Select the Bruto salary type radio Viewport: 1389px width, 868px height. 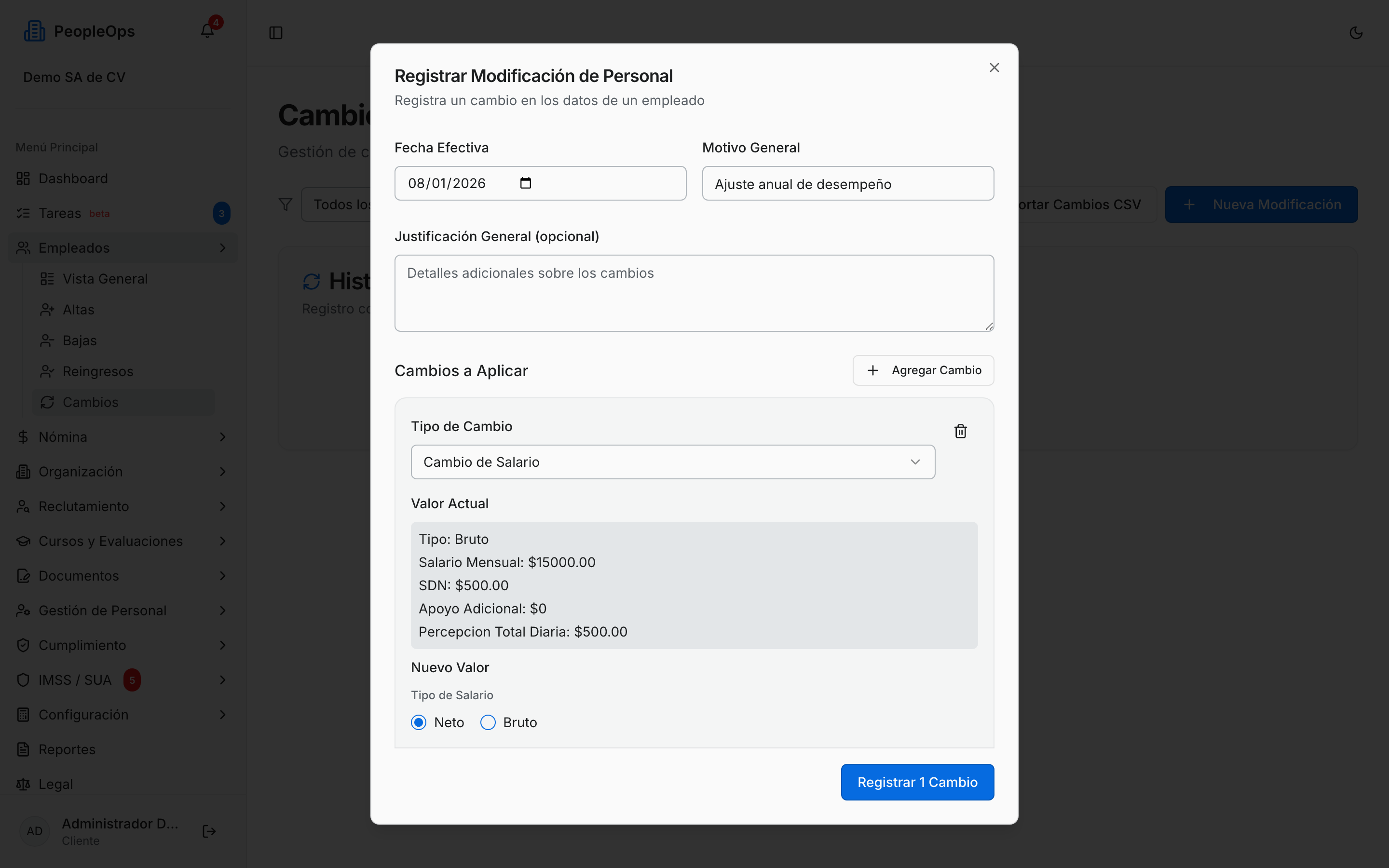pyautogui.click(x=488, y=722)
